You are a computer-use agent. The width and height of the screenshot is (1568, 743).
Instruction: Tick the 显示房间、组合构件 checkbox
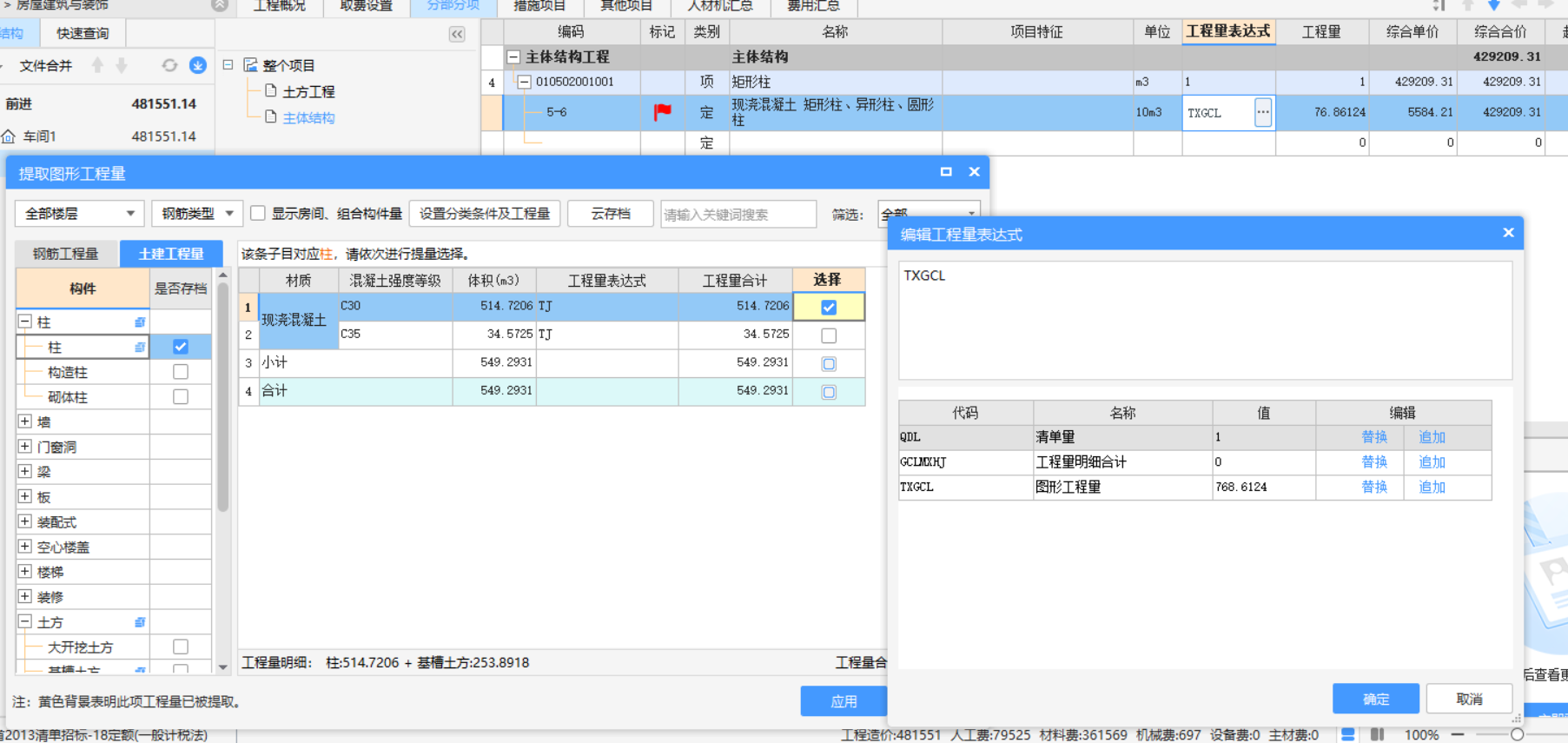[x=258, y=213]
